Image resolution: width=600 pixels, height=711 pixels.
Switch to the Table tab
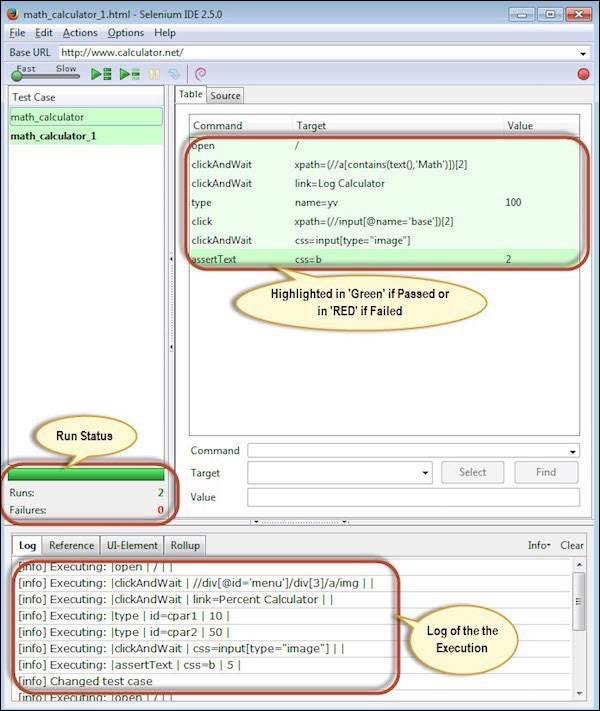point(190,94)
